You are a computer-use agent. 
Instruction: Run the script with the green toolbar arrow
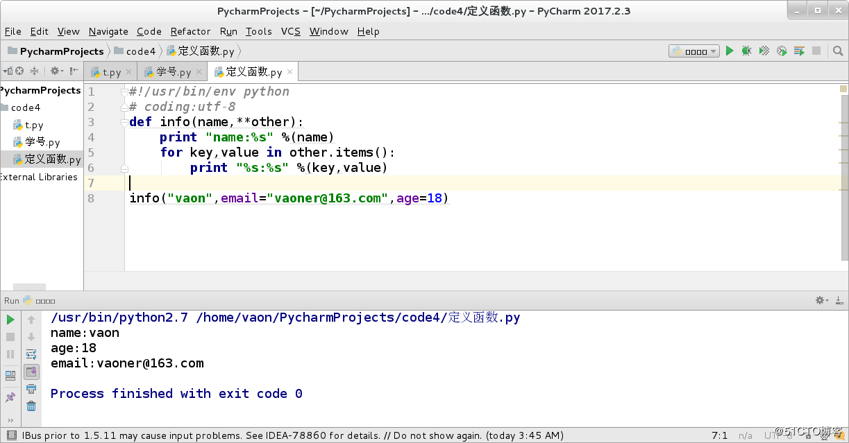(729, 51)
